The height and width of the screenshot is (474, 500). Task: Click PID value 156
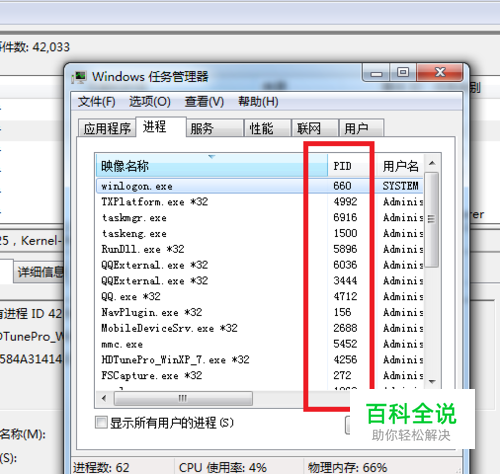[342, 312]
